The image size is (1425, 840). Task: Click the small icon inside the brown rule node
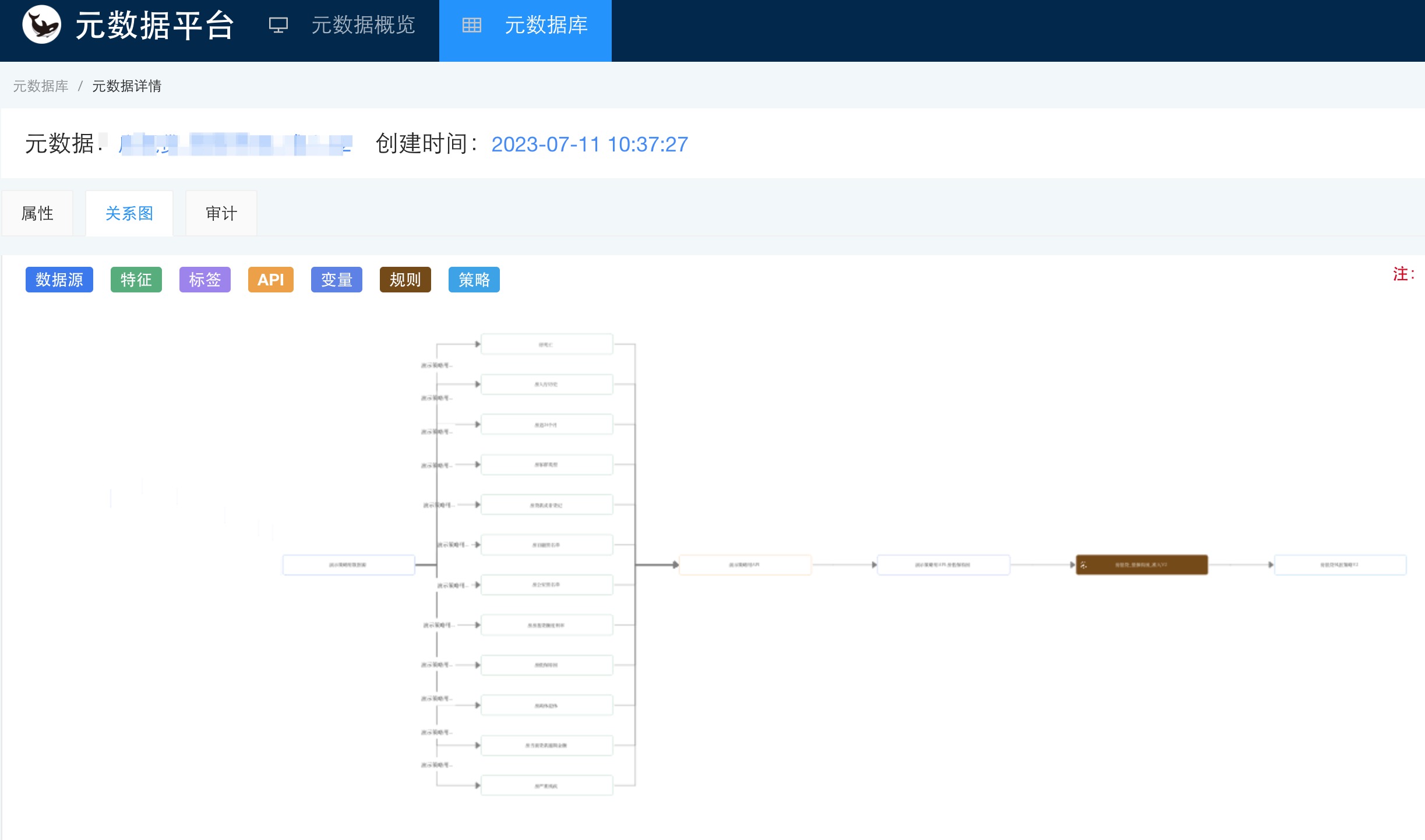coord(1084,565)
